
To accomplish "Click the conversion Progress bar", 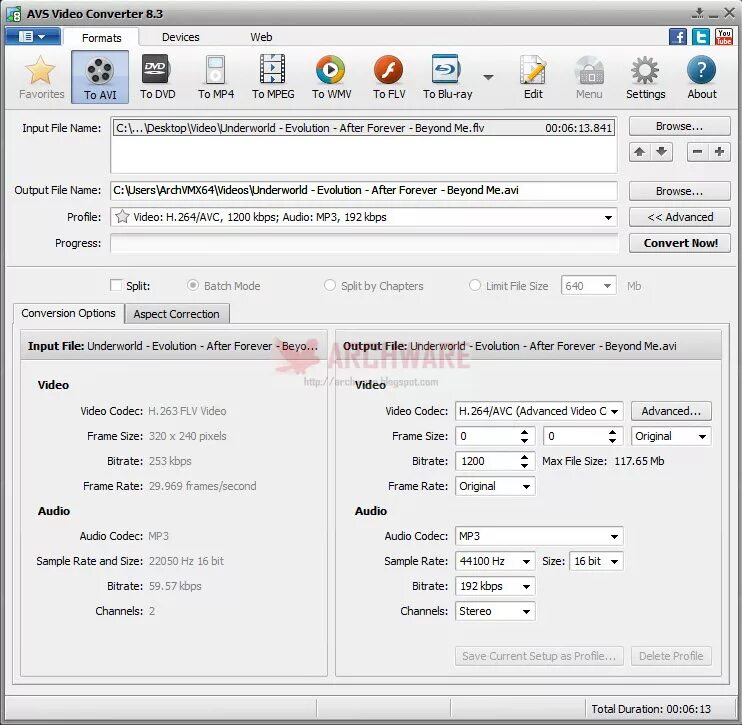I will pos(364,243).
